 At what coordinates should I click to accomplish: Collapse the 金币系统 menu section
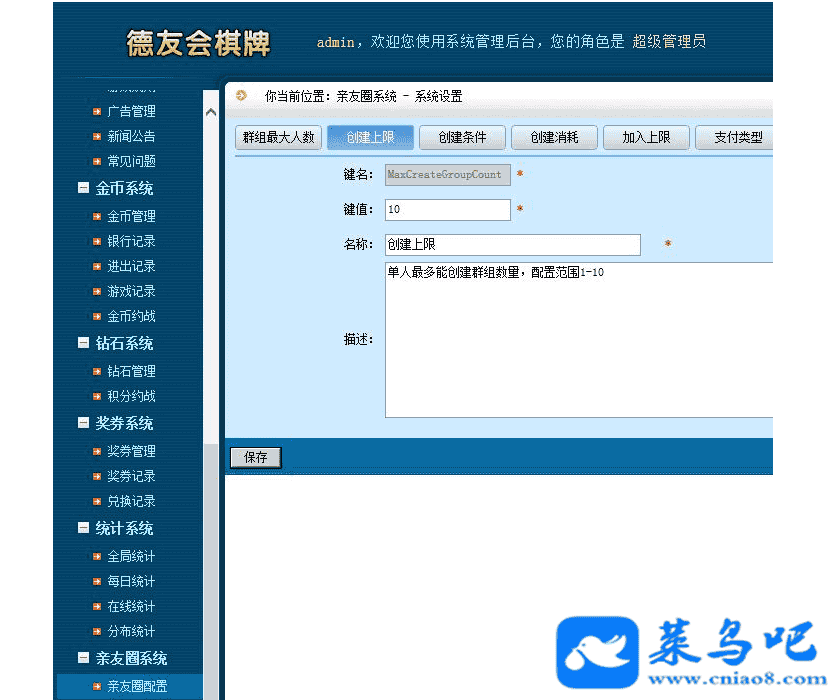83,188
